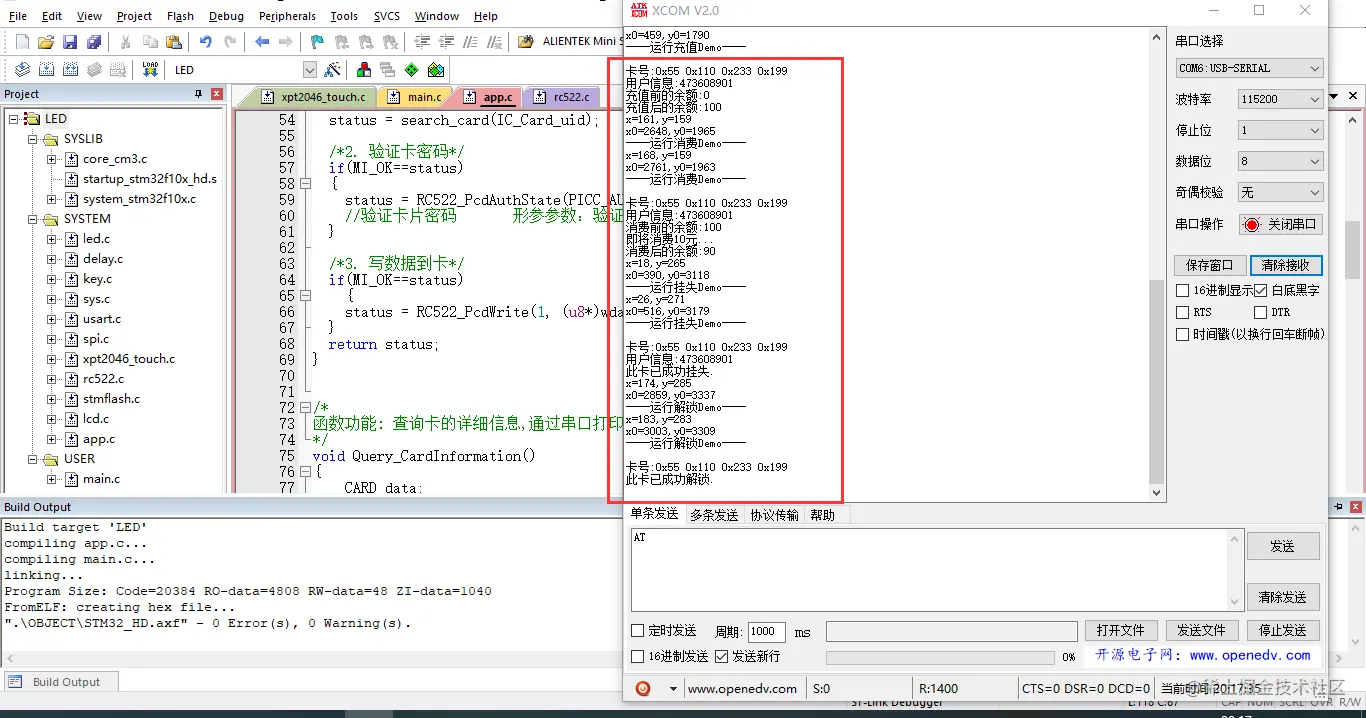Insert a bookmark with the flag icon
The width and height of the screenshot is (1366, 718).
coord(317,42)
